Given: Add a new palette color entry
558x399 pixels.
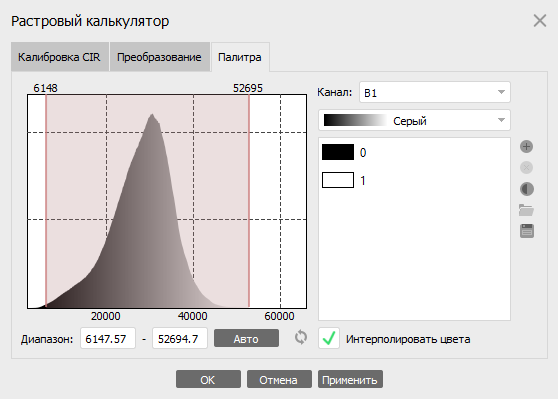Looking at the screenshot, I should pyautogui.click(x=526, y=146).
